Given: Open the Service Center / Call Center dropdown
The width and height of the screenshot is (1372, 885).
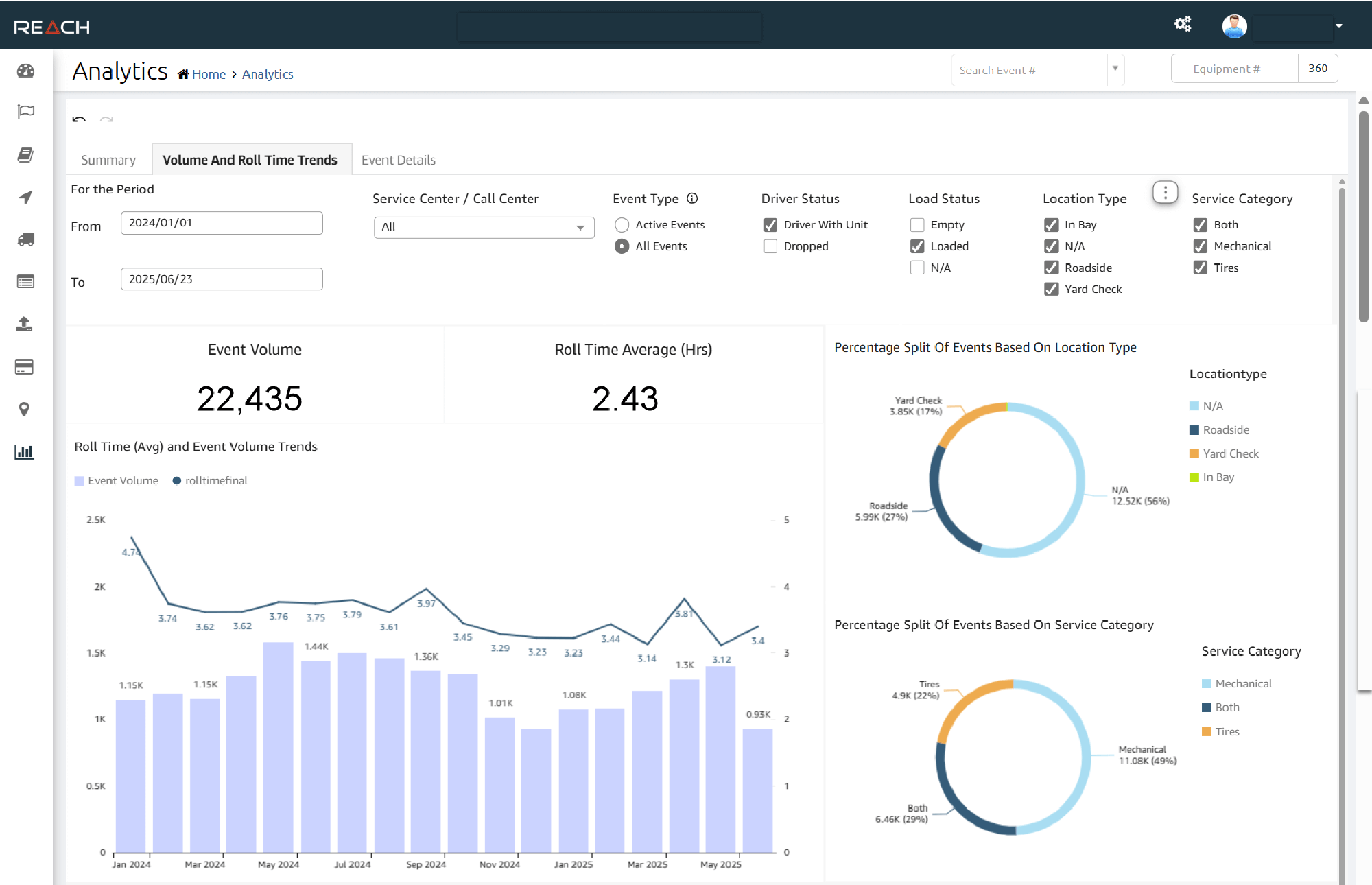Looking at the screenshot, I should (484, 227).
